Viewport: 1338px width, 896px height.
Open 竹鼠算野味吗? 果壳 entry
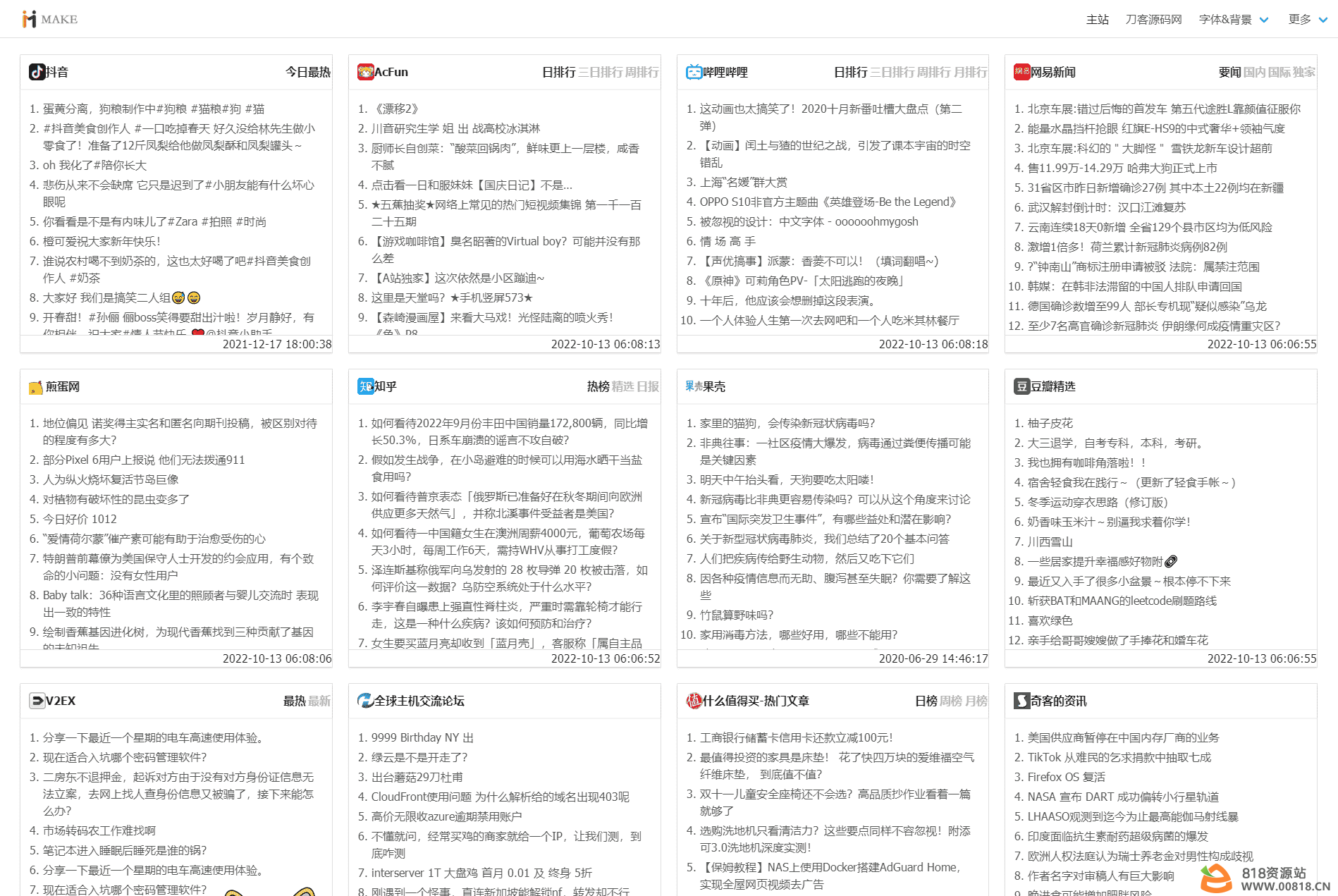[x=737, y=615]
